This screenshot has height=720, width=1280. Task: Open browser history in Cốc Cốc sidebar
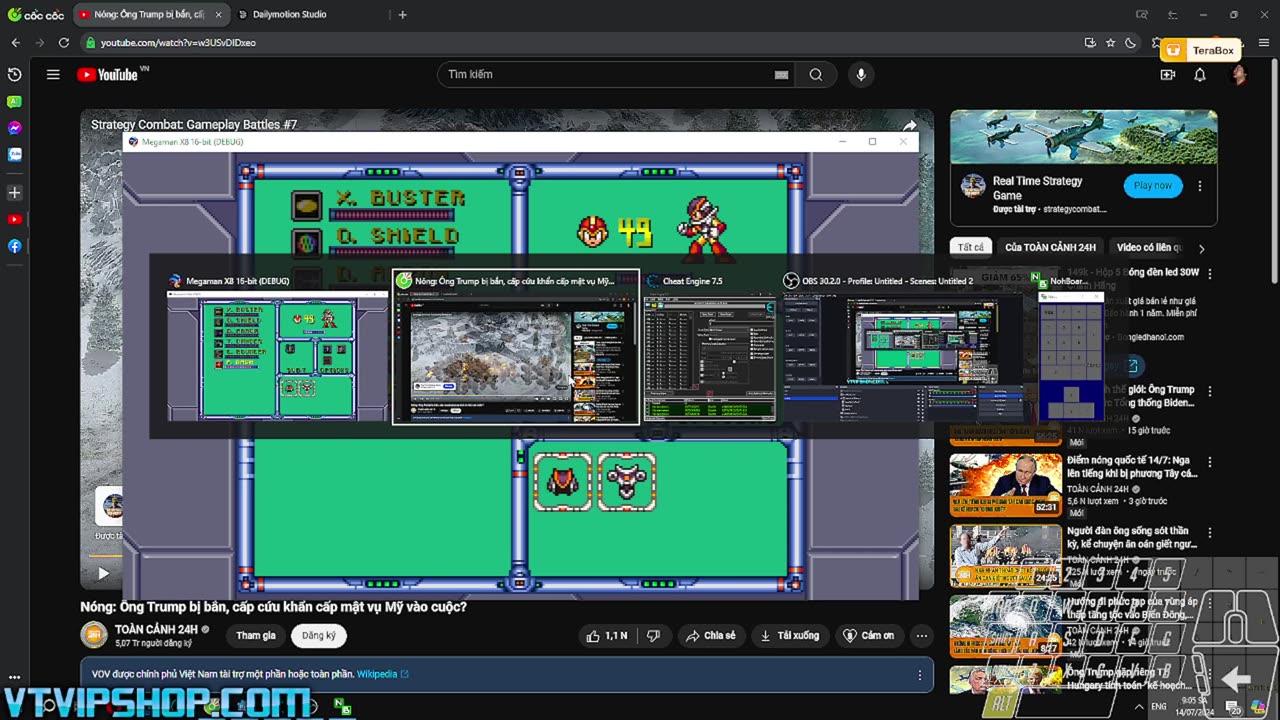point(14,75)
